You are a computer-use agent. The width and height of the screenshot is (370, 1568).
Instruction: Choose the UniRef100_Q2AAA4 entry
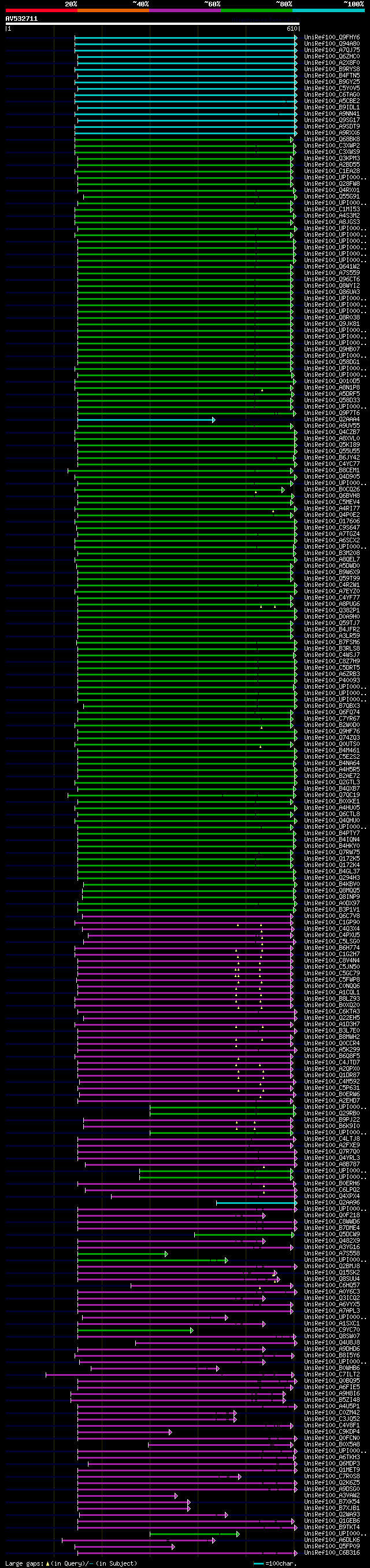(332, 420)
